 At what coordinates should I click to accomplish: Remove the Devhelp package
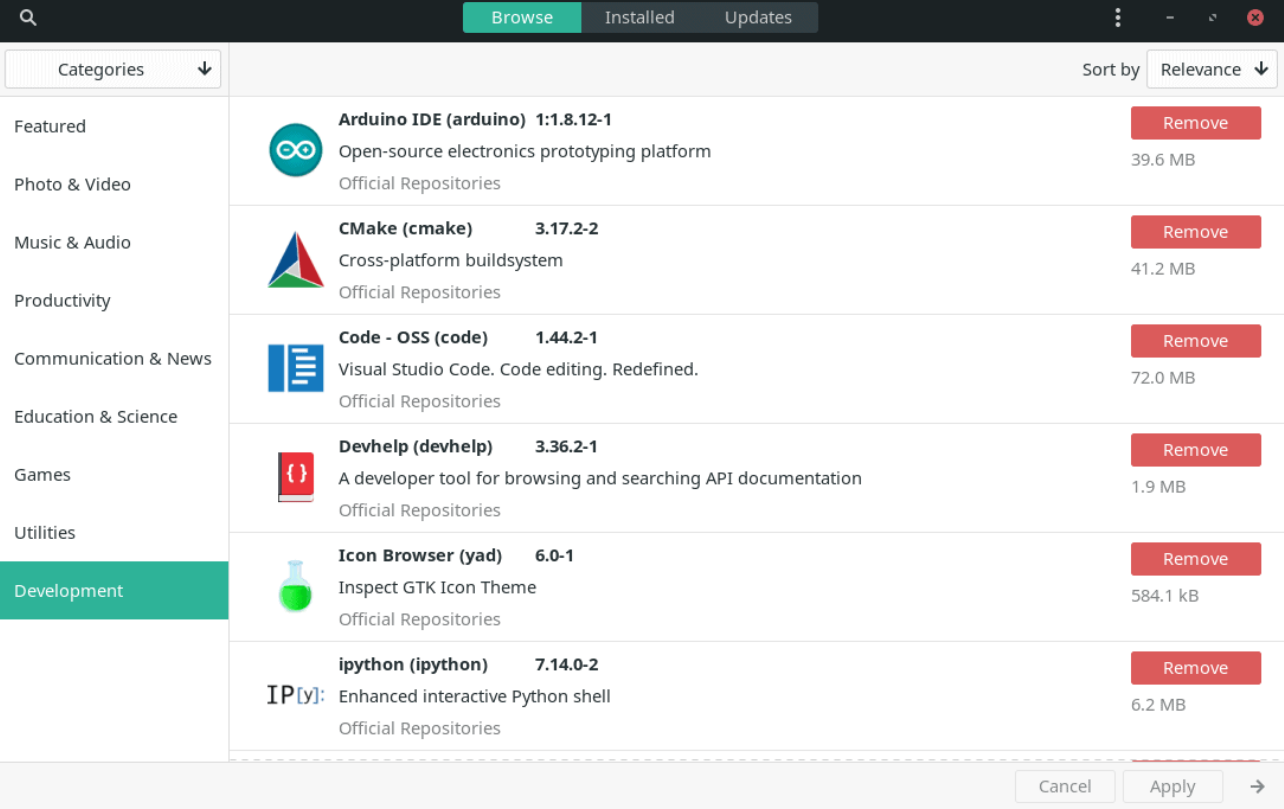(1196, 450)
